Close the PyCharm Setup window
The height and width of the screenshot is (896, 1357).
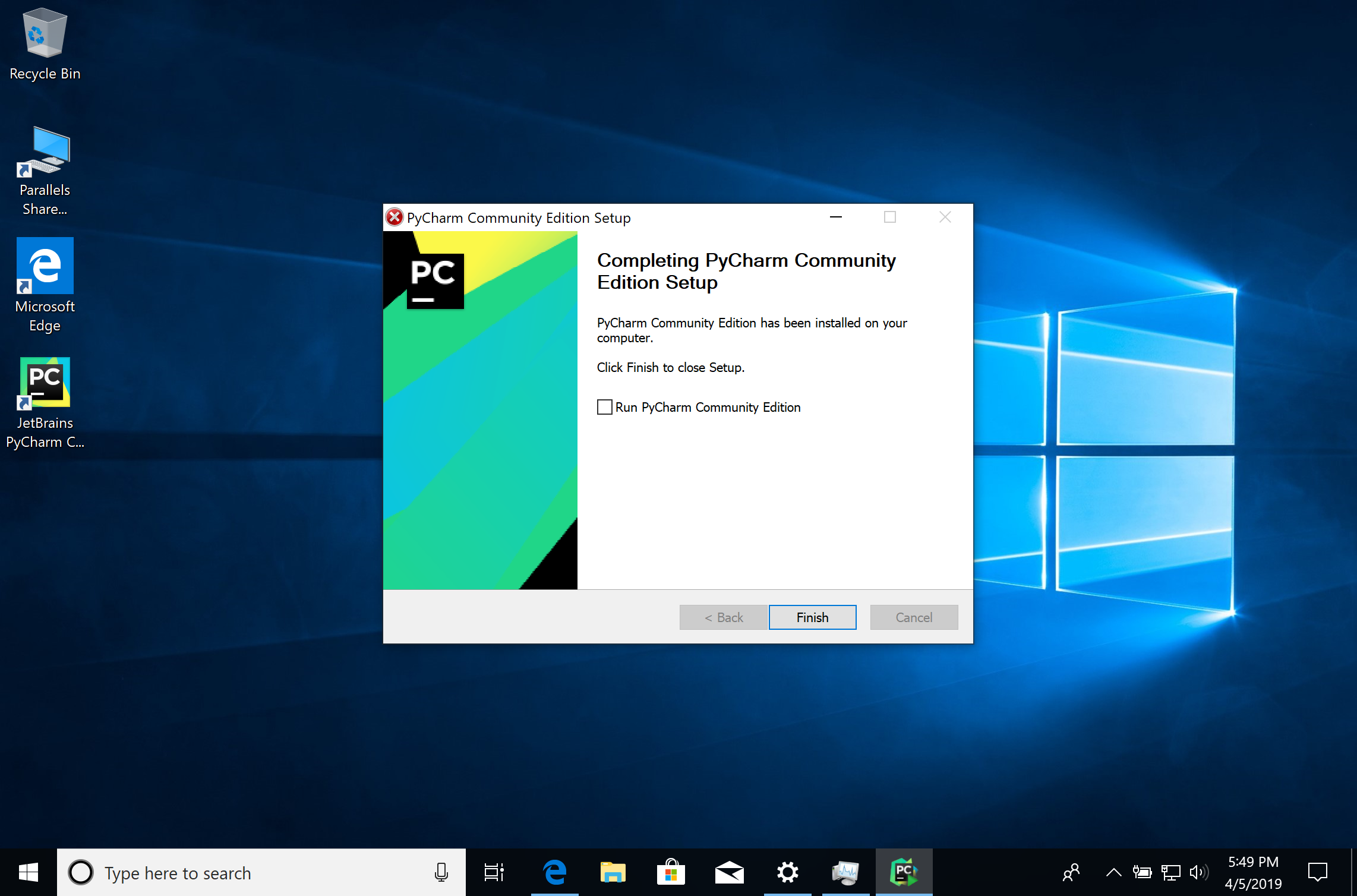(945, 217)
